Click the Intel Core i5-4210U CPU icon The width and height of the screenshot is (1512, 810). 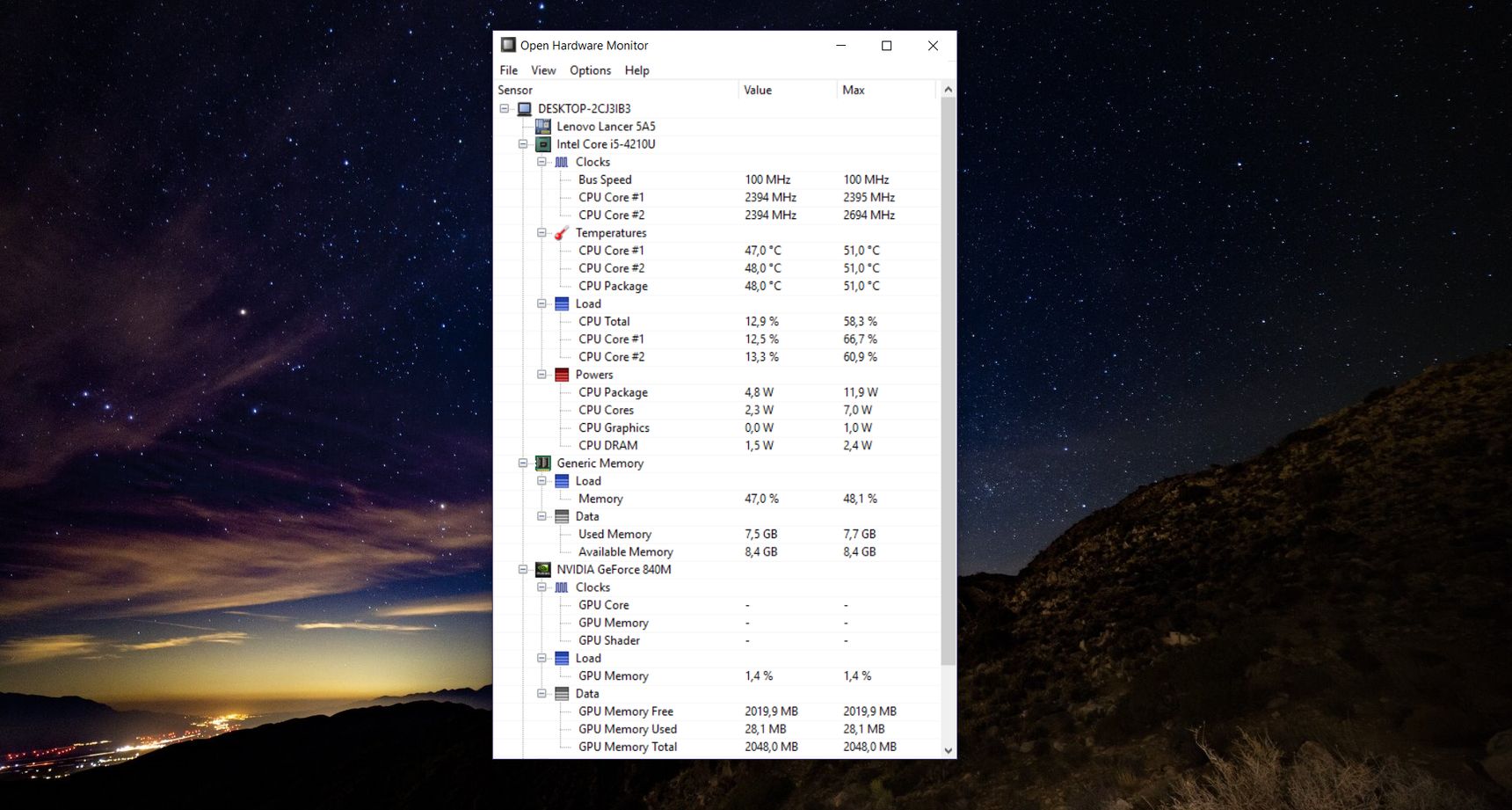tap(543, 144)
